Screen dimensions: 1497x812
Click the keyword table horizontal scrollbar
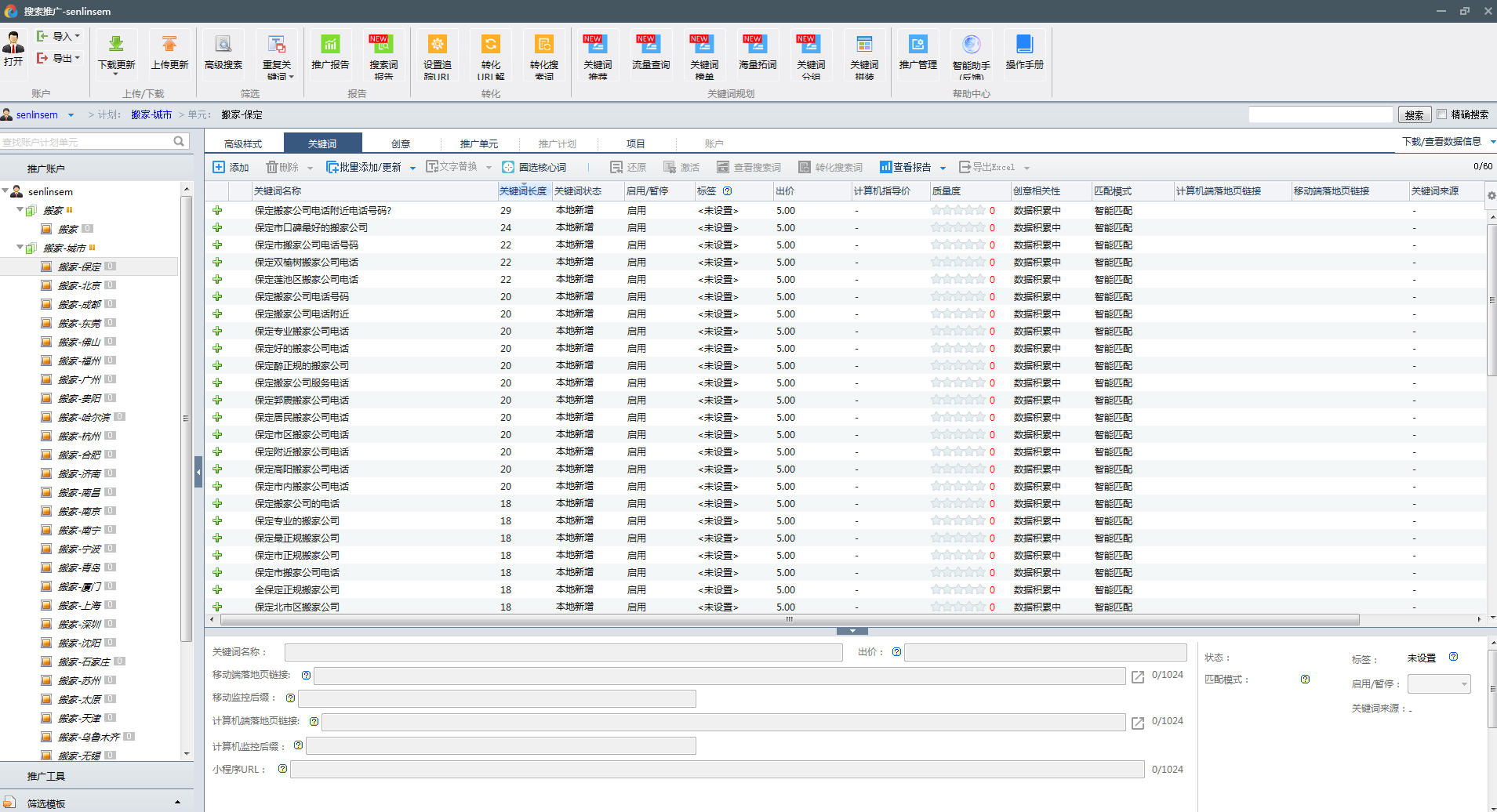coord(789,619)
